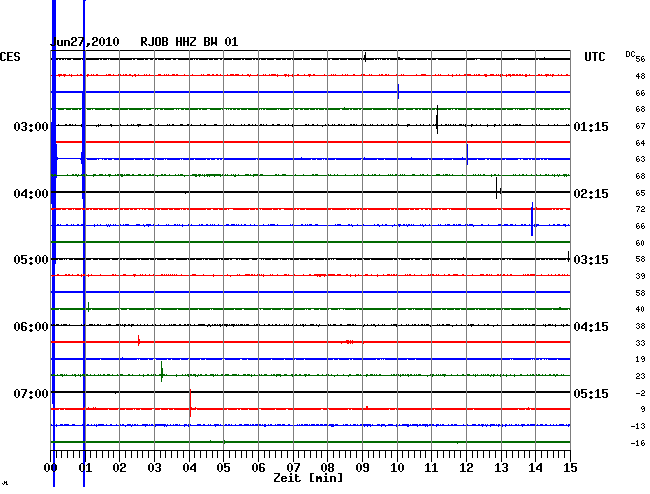Click the CES time zone header
The height and width of the screenshot is (494, 650).
[x=10, y=57]
